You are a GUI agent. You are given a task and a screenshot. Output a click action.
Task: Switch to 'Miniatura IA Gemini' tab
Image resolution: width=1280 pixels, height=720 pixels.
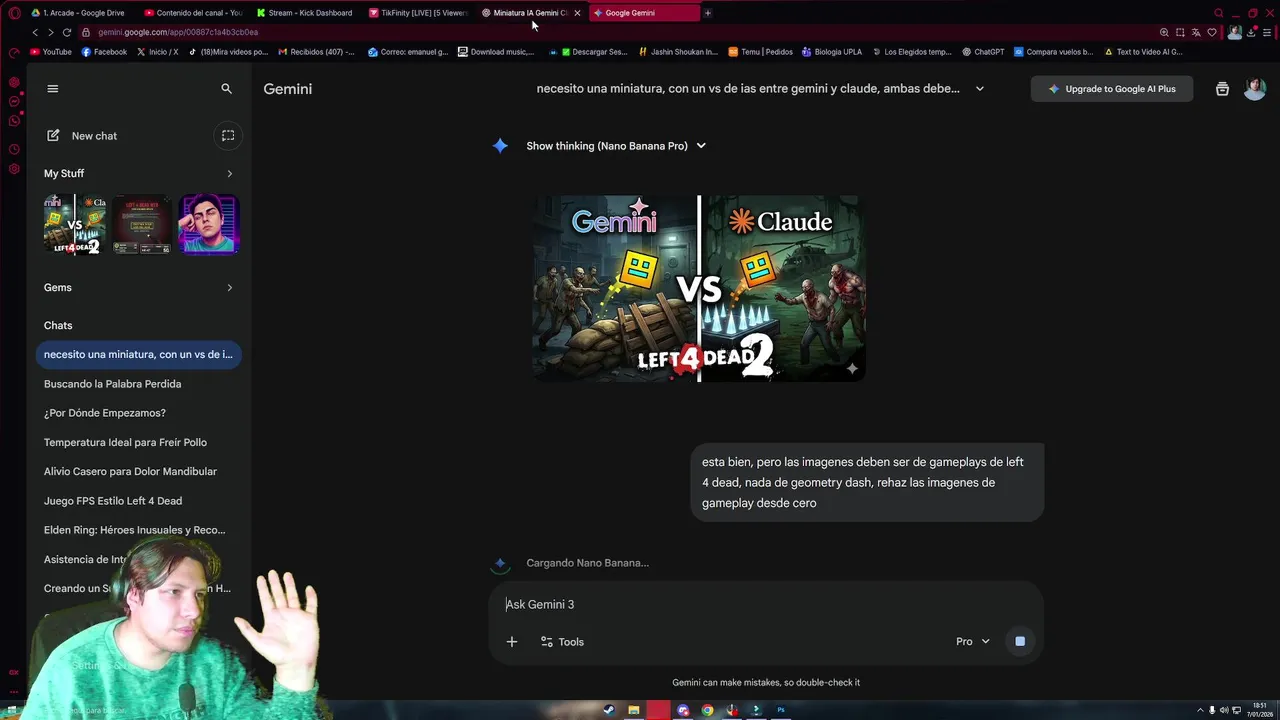point(523,13)
